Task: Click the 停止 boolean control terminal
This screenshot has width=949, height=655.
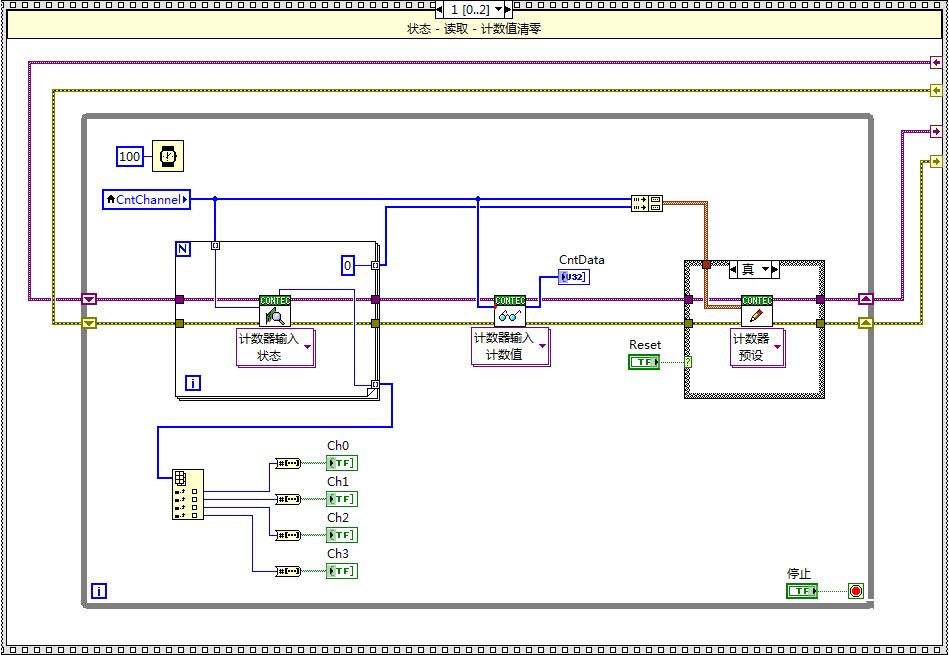Action: [801, 591]
